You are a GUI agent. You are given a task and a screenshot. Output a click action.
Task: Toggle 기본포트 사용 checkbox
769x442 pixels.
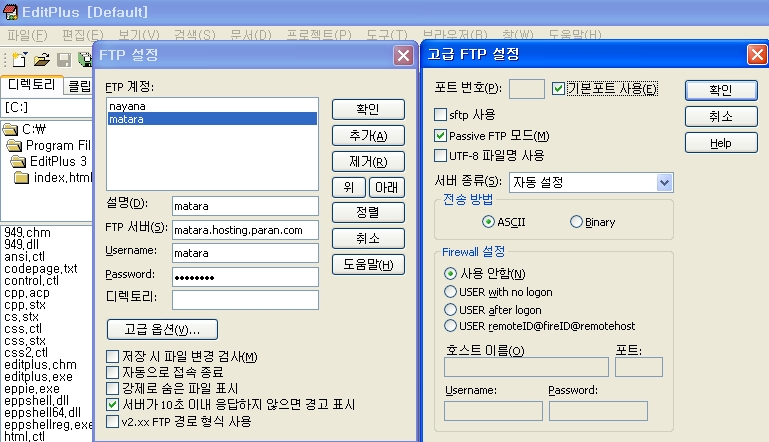pyautogui.click(x=558, y=89)
